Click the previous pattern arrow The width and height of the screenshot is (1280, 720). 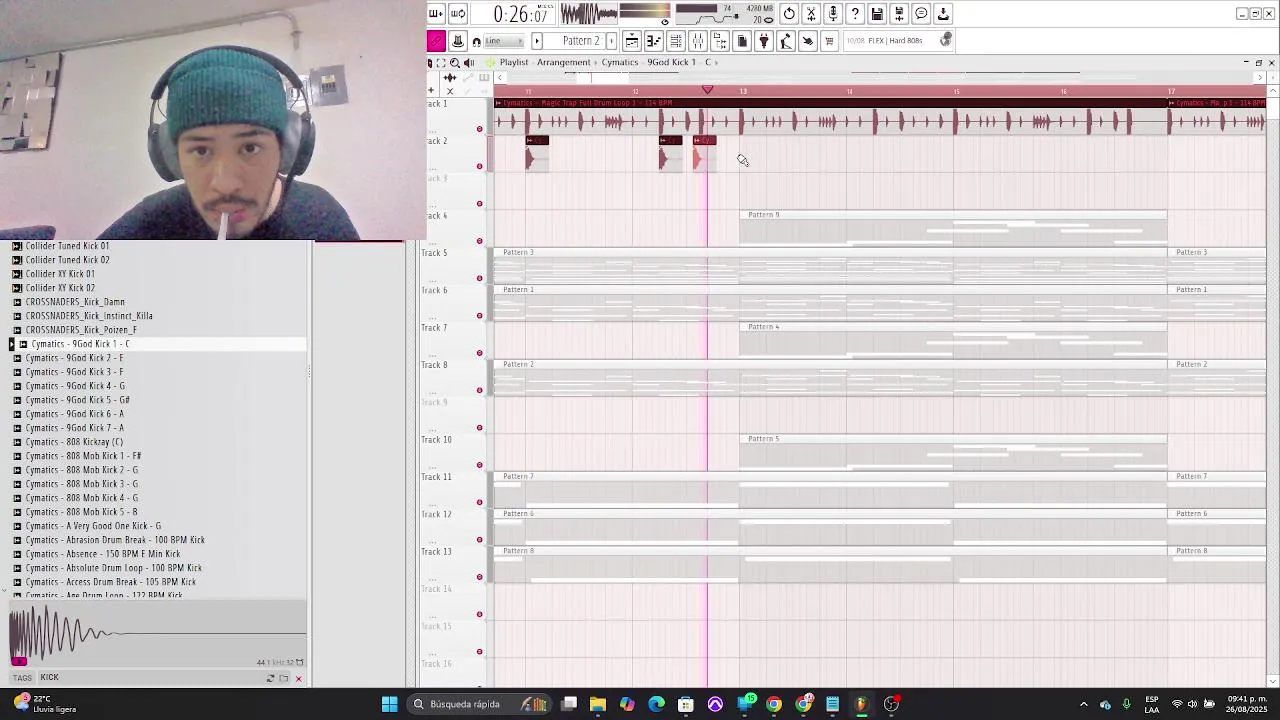pyautogui.click(x=537, y=41)
